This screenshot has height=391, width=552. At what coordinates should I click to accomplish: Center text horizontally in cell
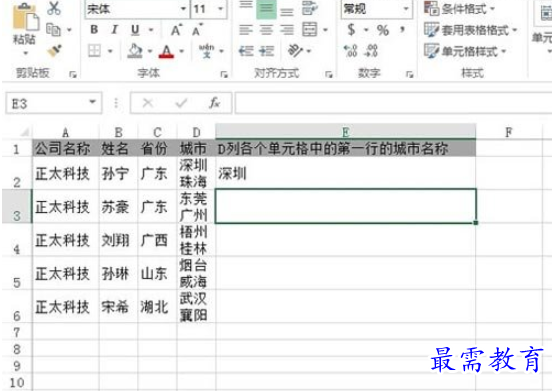266,30
